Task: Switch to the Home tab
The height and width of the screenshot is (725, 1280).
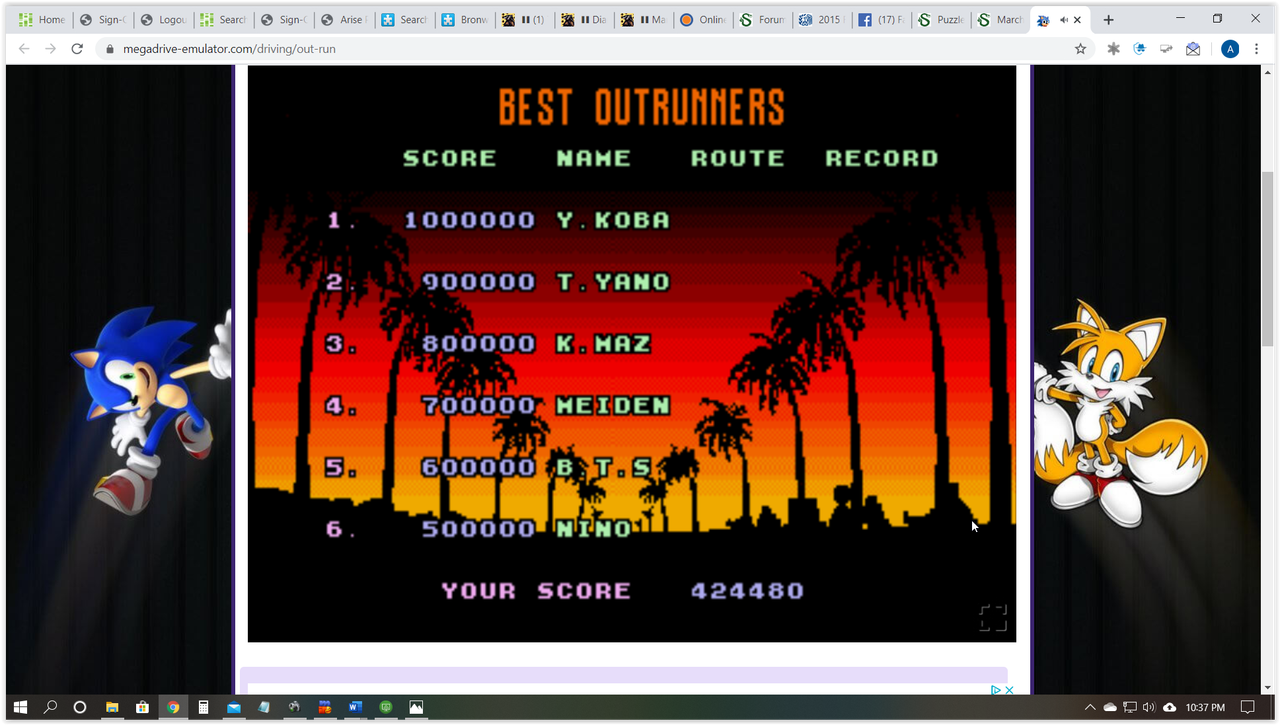Action: coord(42,20)
